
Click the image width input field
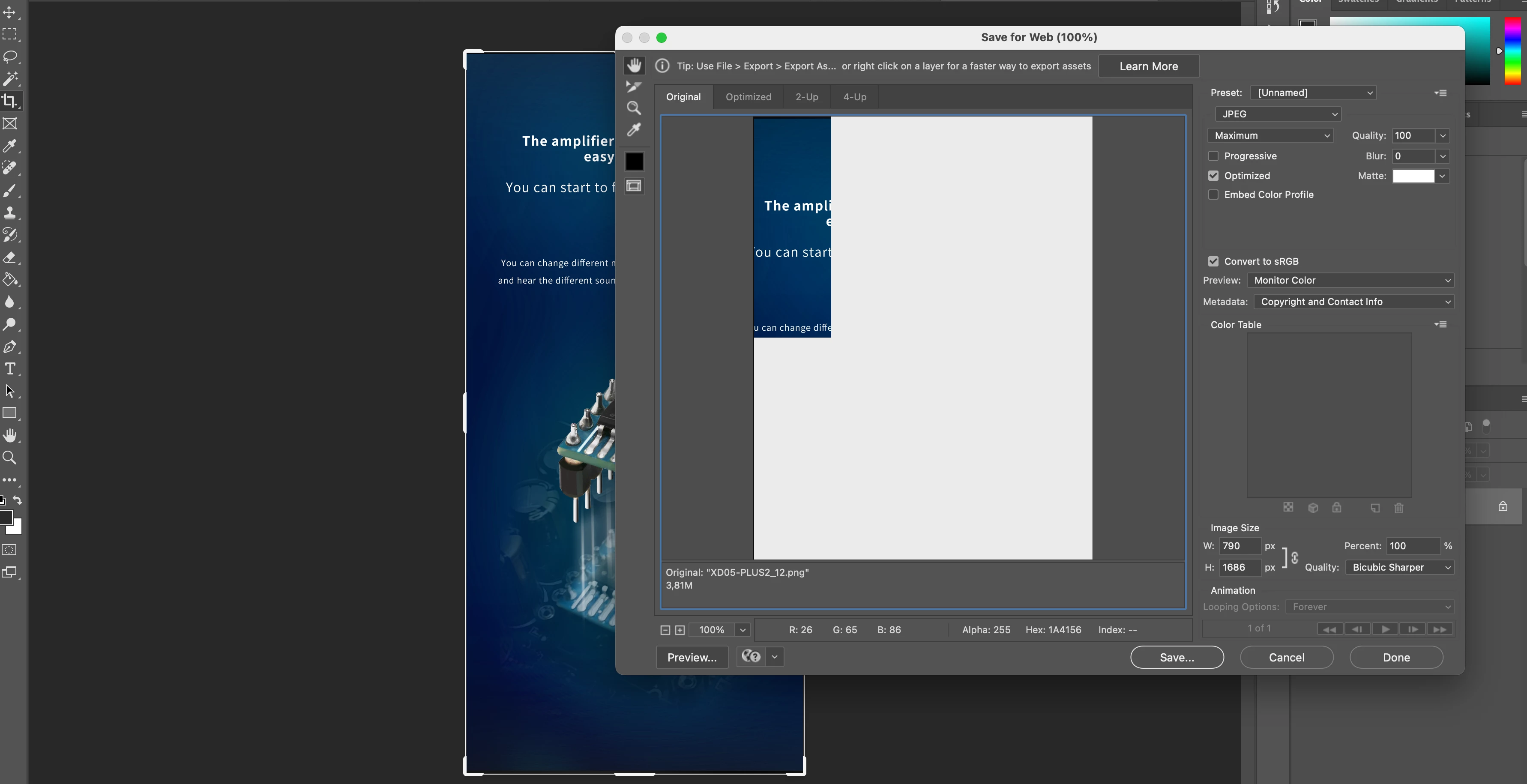click(1240, 546)
